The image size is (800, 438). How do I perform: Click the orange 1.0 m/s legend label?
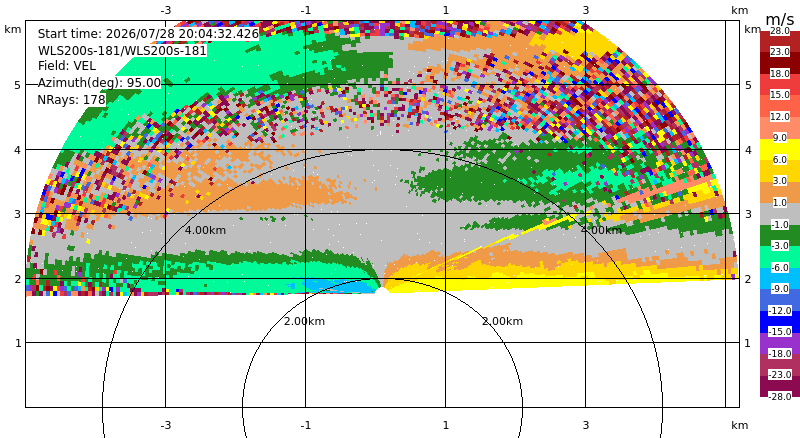780,203
